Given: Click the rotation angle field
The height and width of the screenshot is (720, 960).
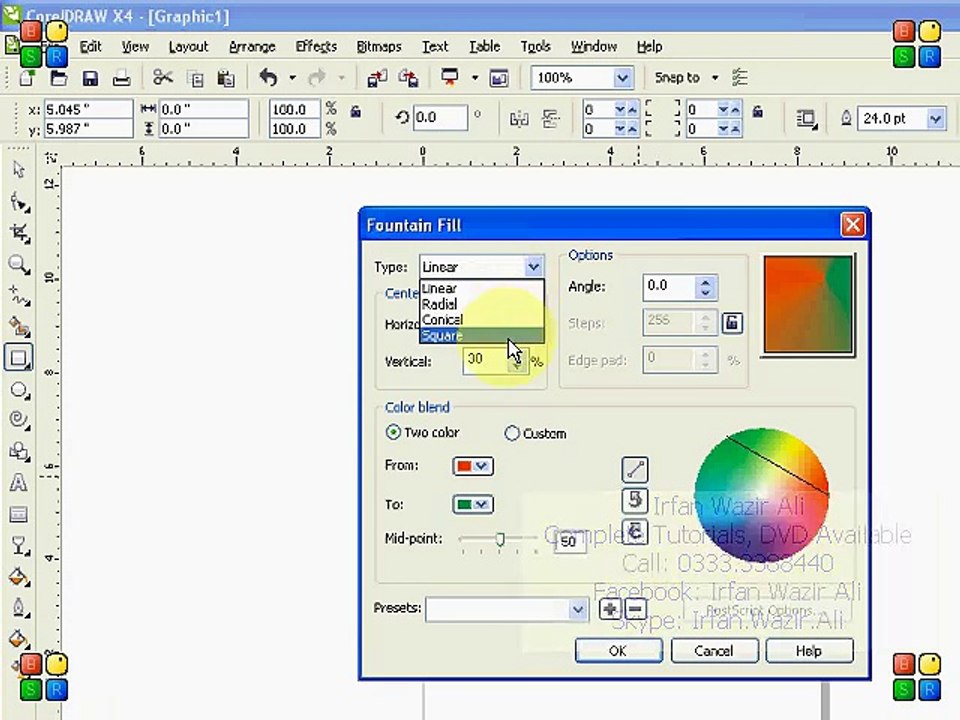Looking at the screenshot, I should [440, 118].
